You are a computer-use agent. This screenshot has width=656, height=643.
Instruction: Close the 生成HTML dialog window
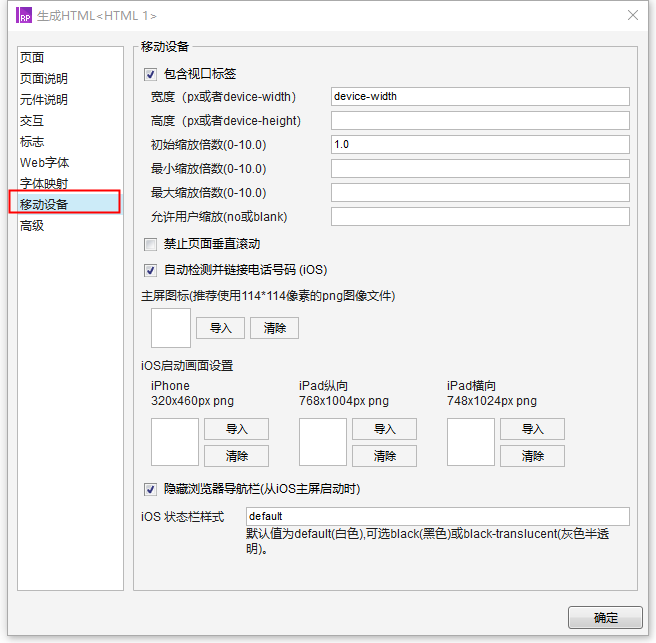(632, 15)
